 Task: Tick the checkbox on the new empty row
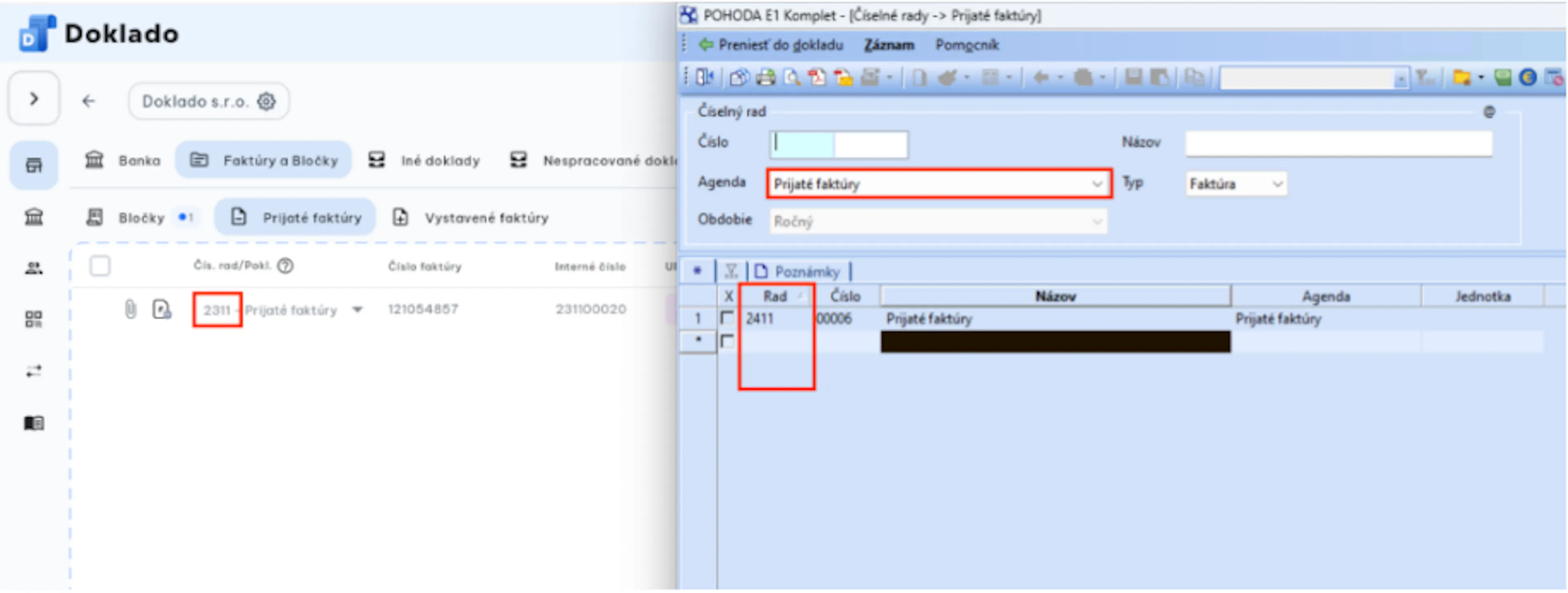(727, 341)
